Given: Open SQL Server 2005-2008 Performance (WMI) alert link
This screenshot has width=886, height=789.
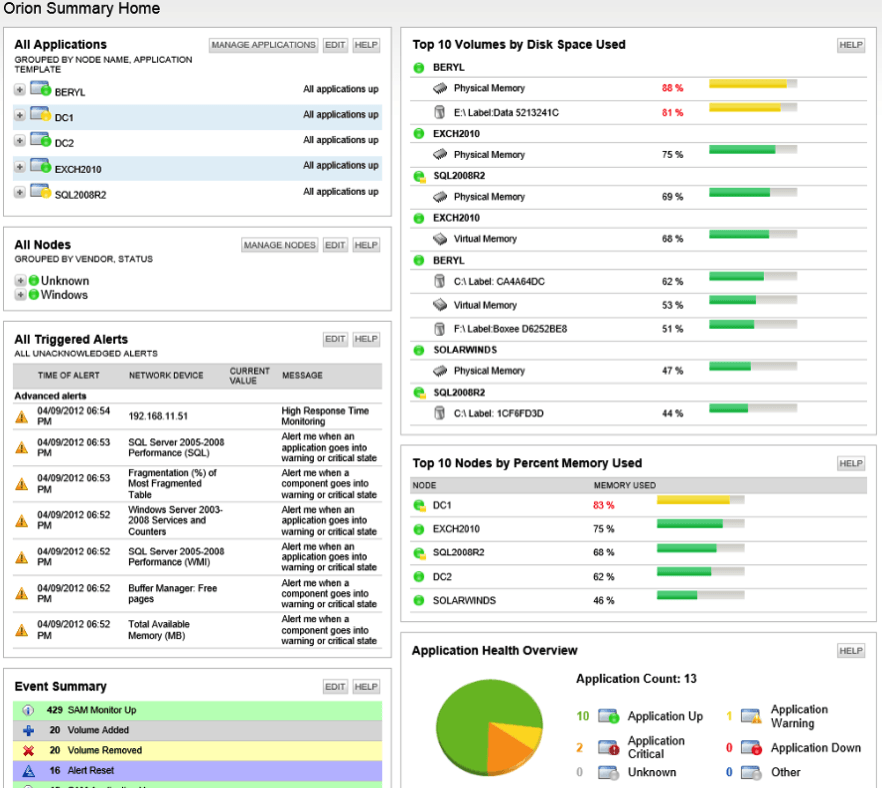Looking at the screenshot, I should [176, 557].
